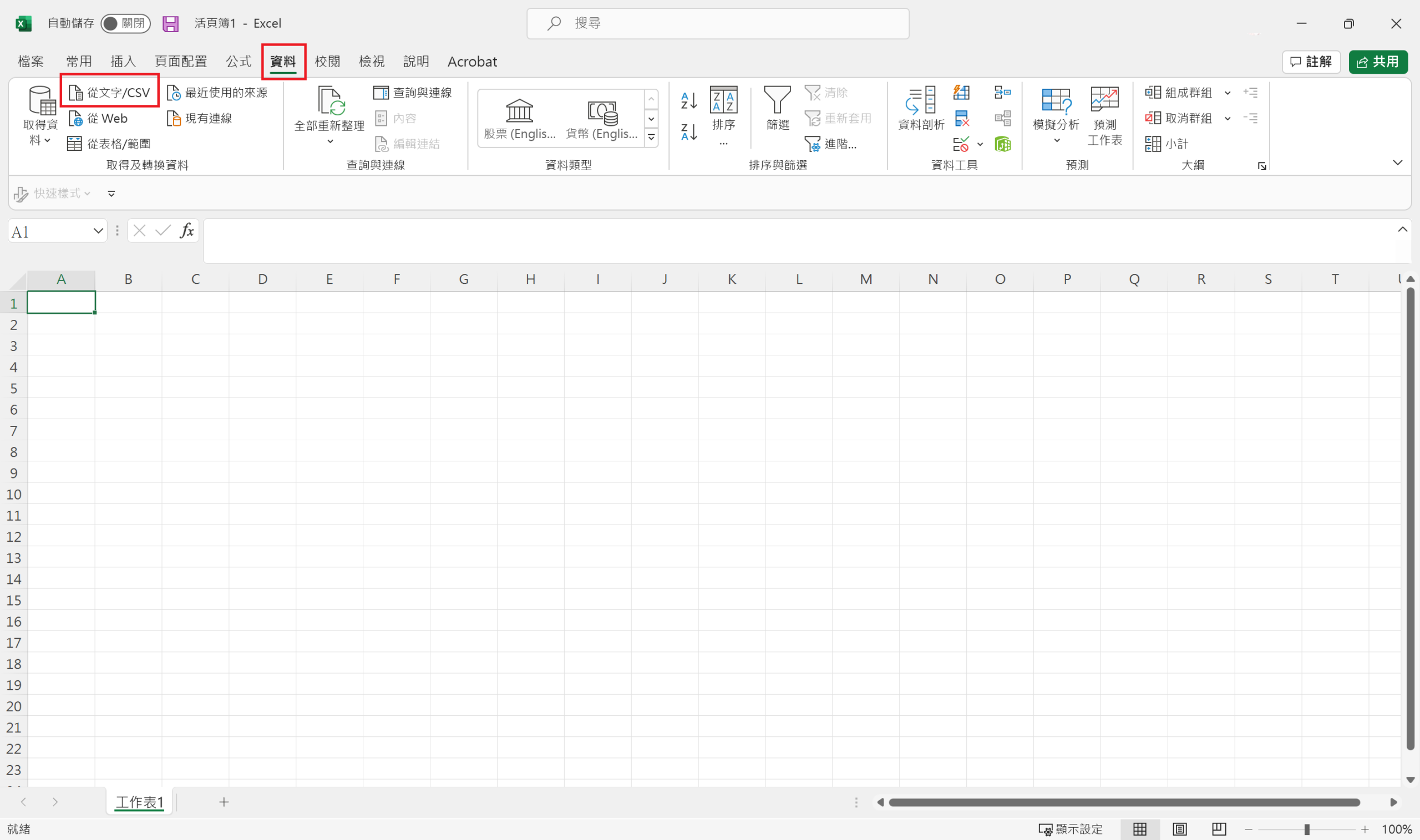Switch to page break preview view
This screenshot has height=840, width=1420.
(1219, 829)
